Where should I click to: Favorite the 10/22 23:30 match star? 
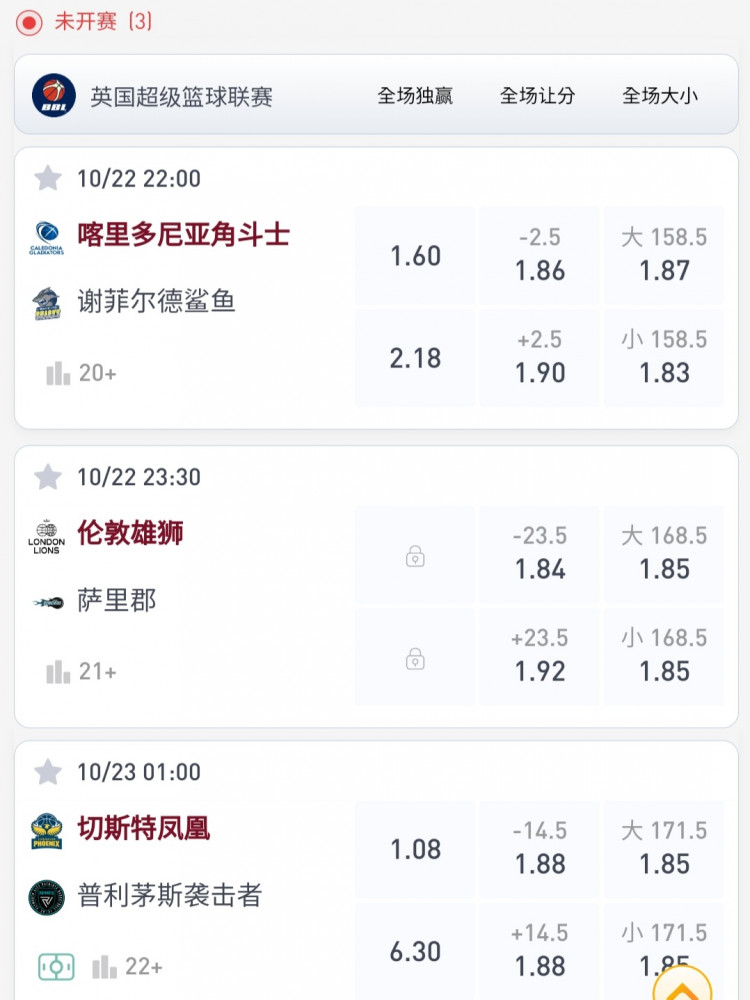point(48,476)
